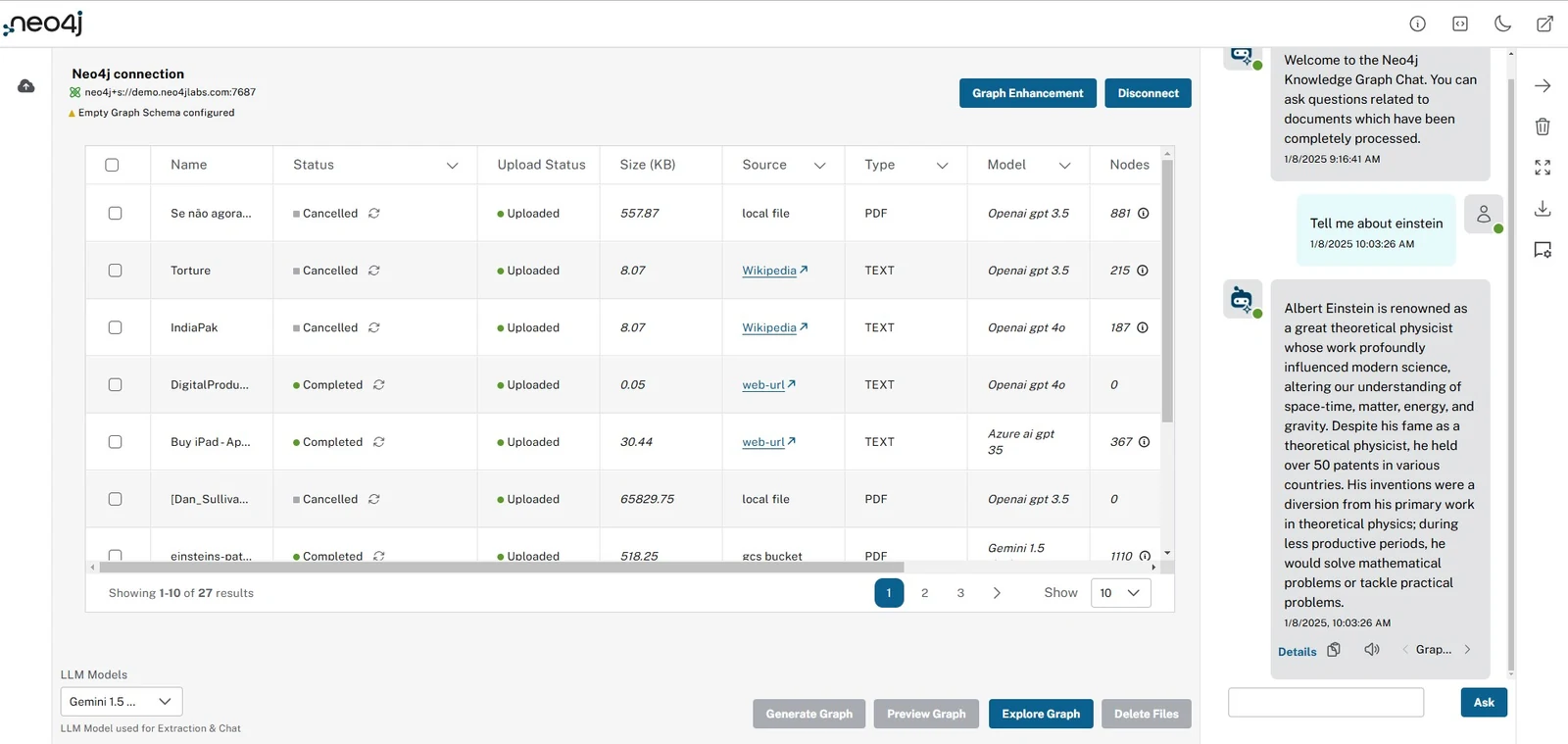Click the Graph Enhancement button

pos(1027,93)
